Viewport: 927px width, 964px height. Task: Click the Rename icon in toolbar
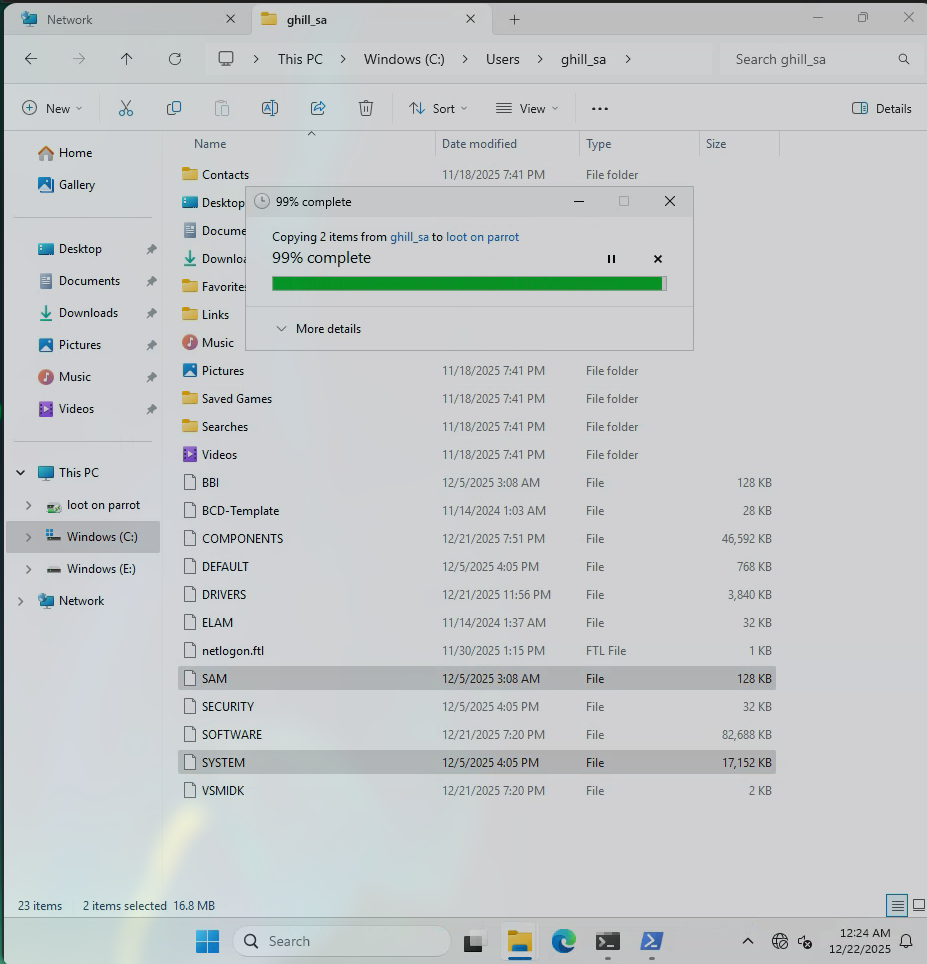pos(270,108)
